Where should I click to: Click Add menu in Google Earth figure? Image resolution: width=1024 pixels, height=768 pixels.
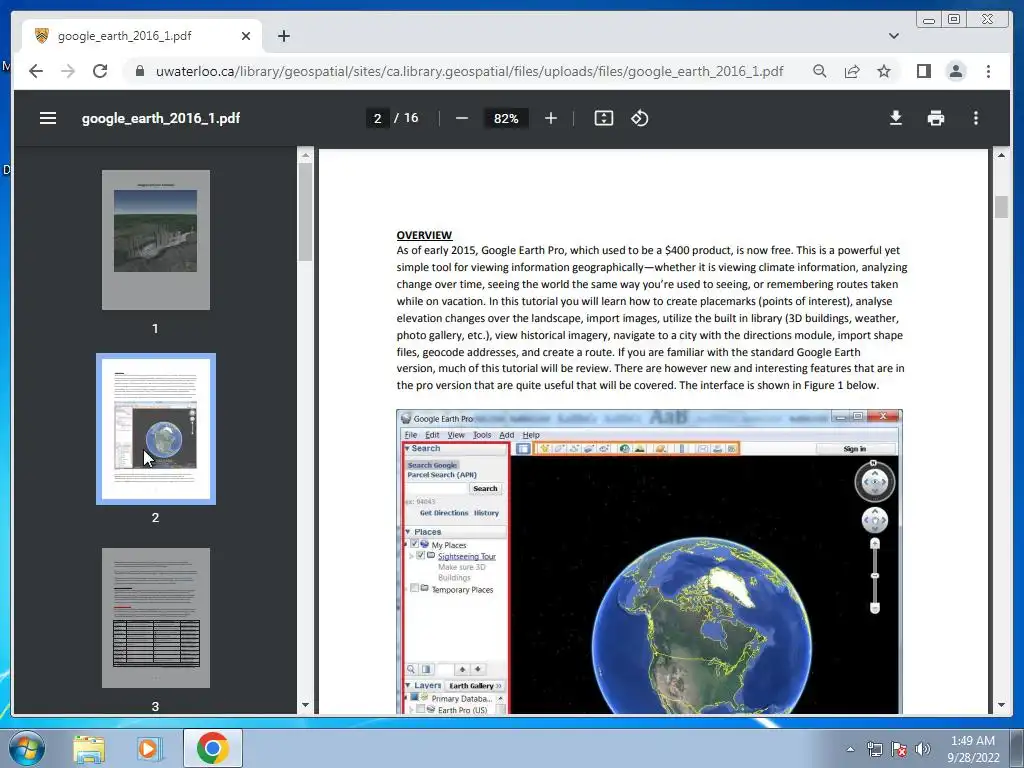[507, 435]
